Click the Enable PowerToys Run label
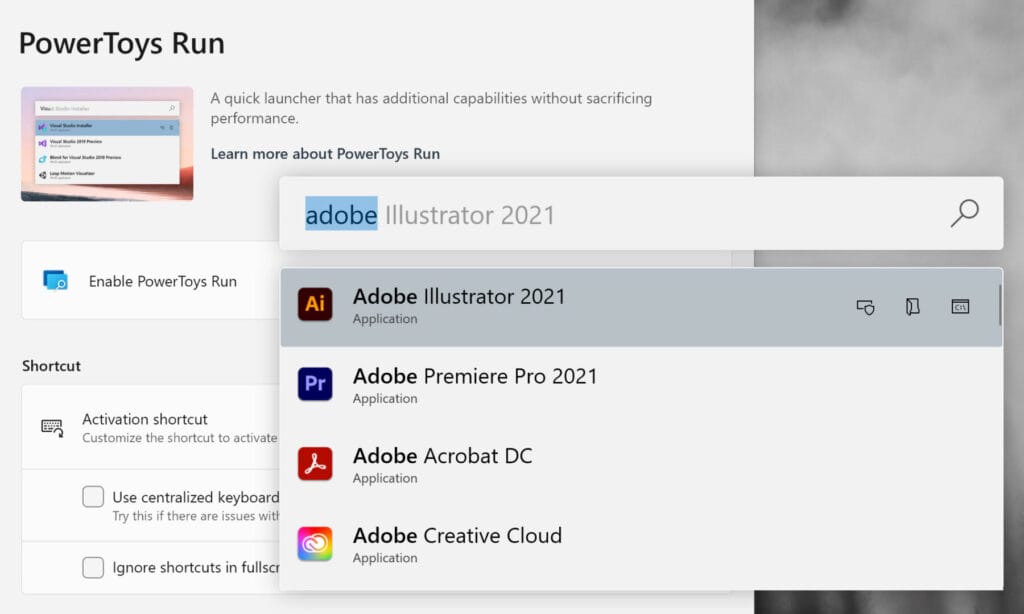Viewport: 1024px width, 614px height. 163,281
